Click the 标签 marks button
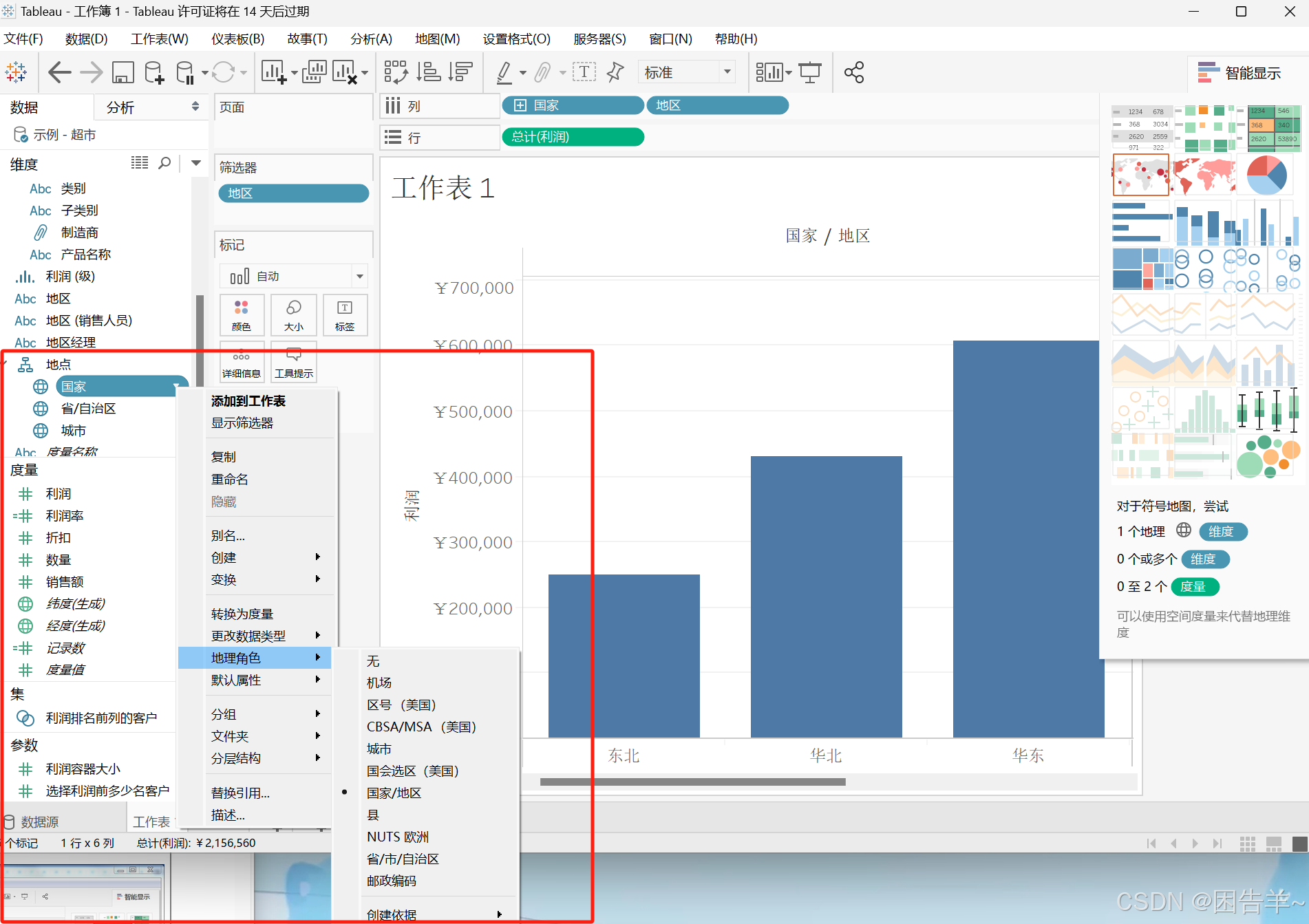Viewport: 1309px width, 924px height. click(345, 315)
